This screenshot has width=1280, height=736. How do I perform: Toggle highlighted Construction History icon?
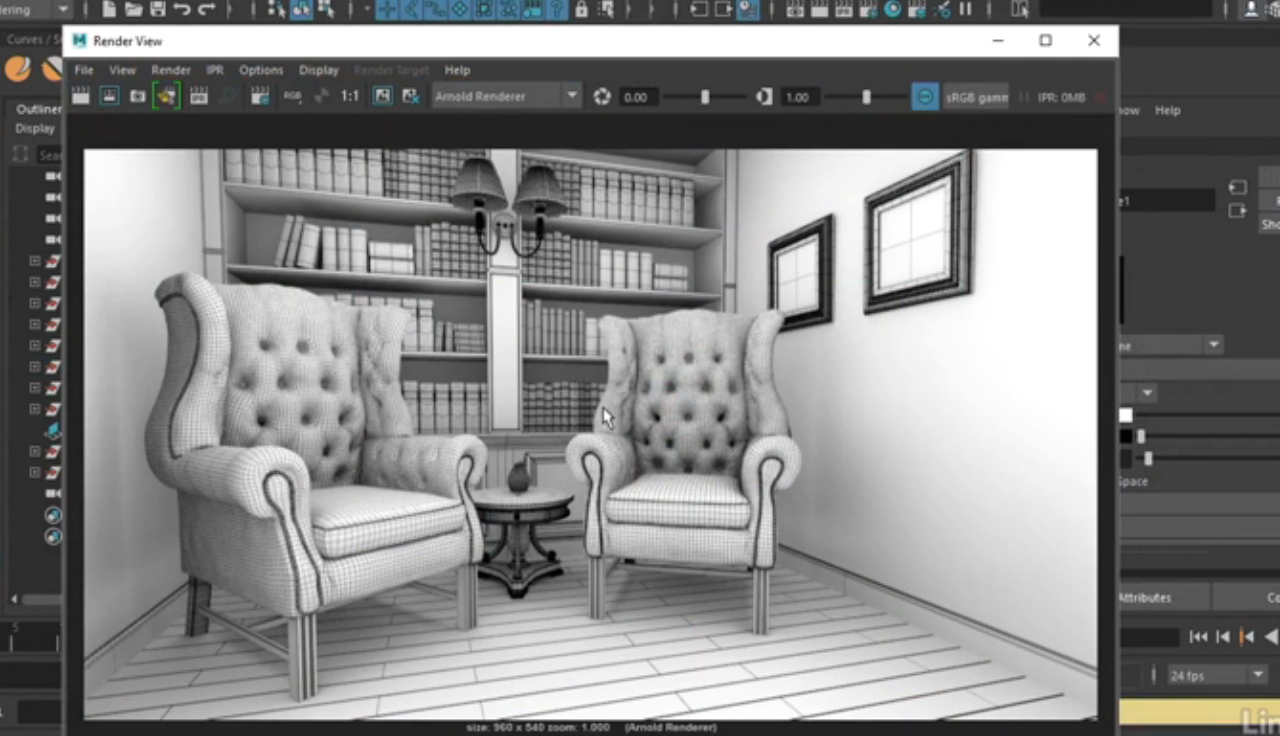point(747,10)
